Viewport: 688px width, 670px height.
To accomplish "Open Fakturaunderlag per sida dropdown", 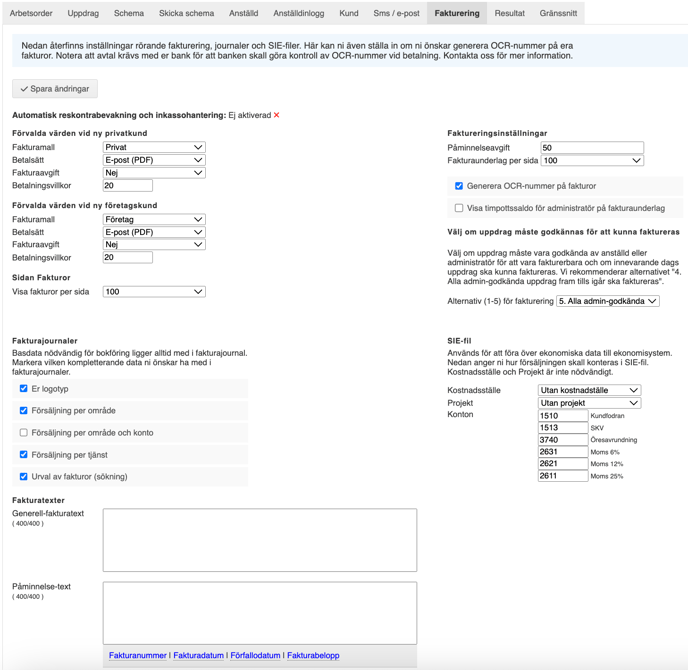I will 592,161.
